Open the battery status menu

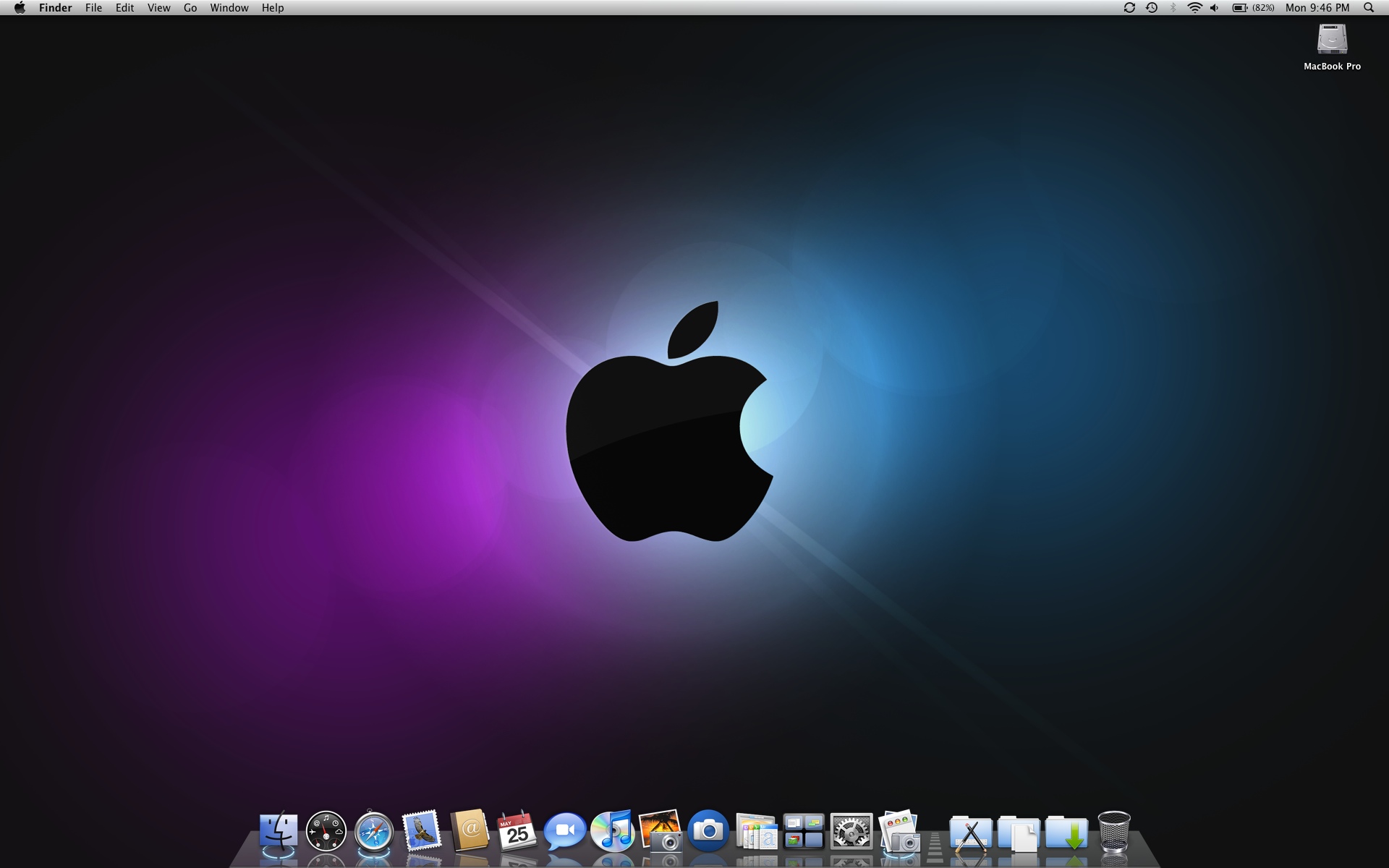click(1239, 8)
